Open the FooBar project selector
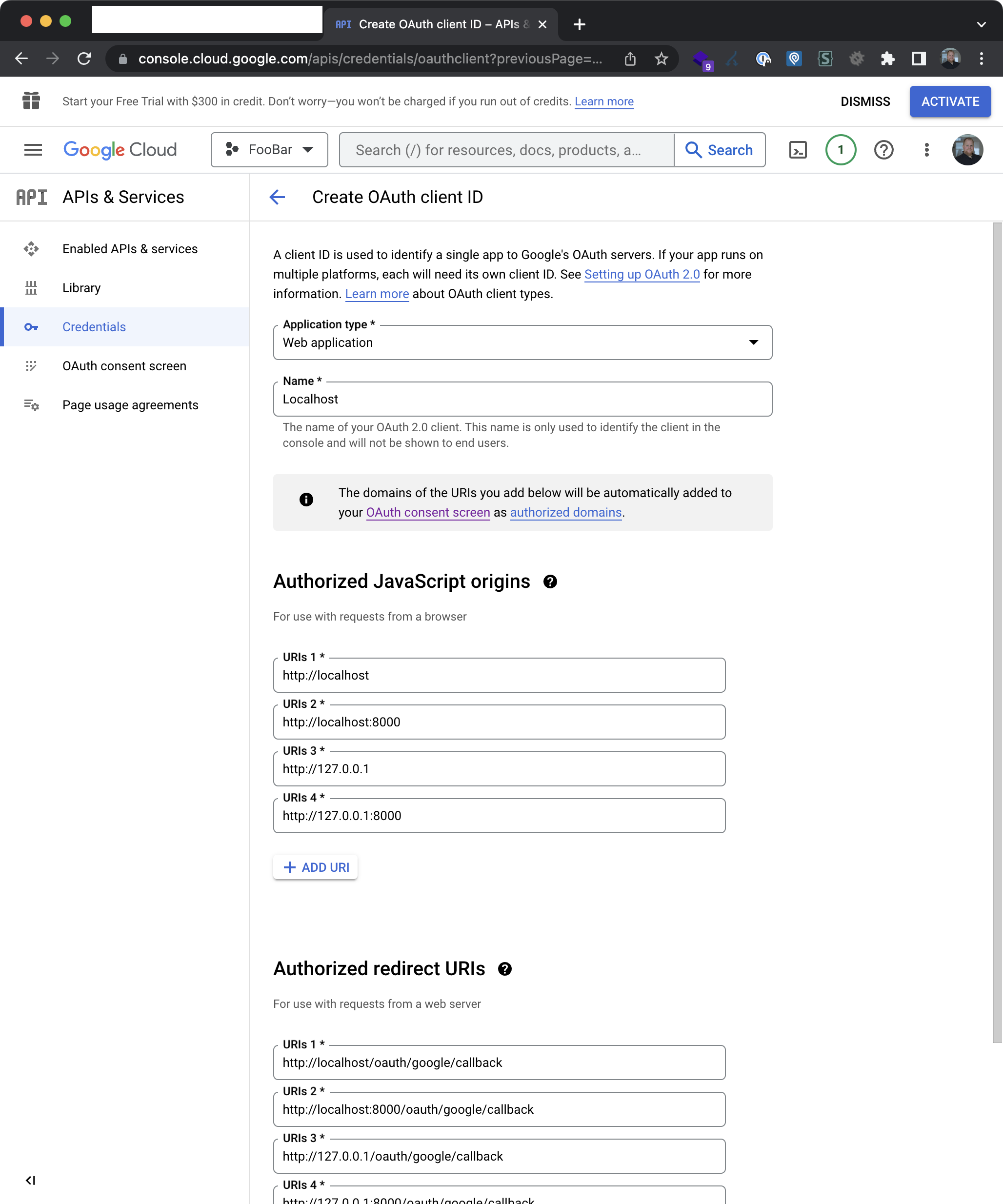 tap(269, 150)
